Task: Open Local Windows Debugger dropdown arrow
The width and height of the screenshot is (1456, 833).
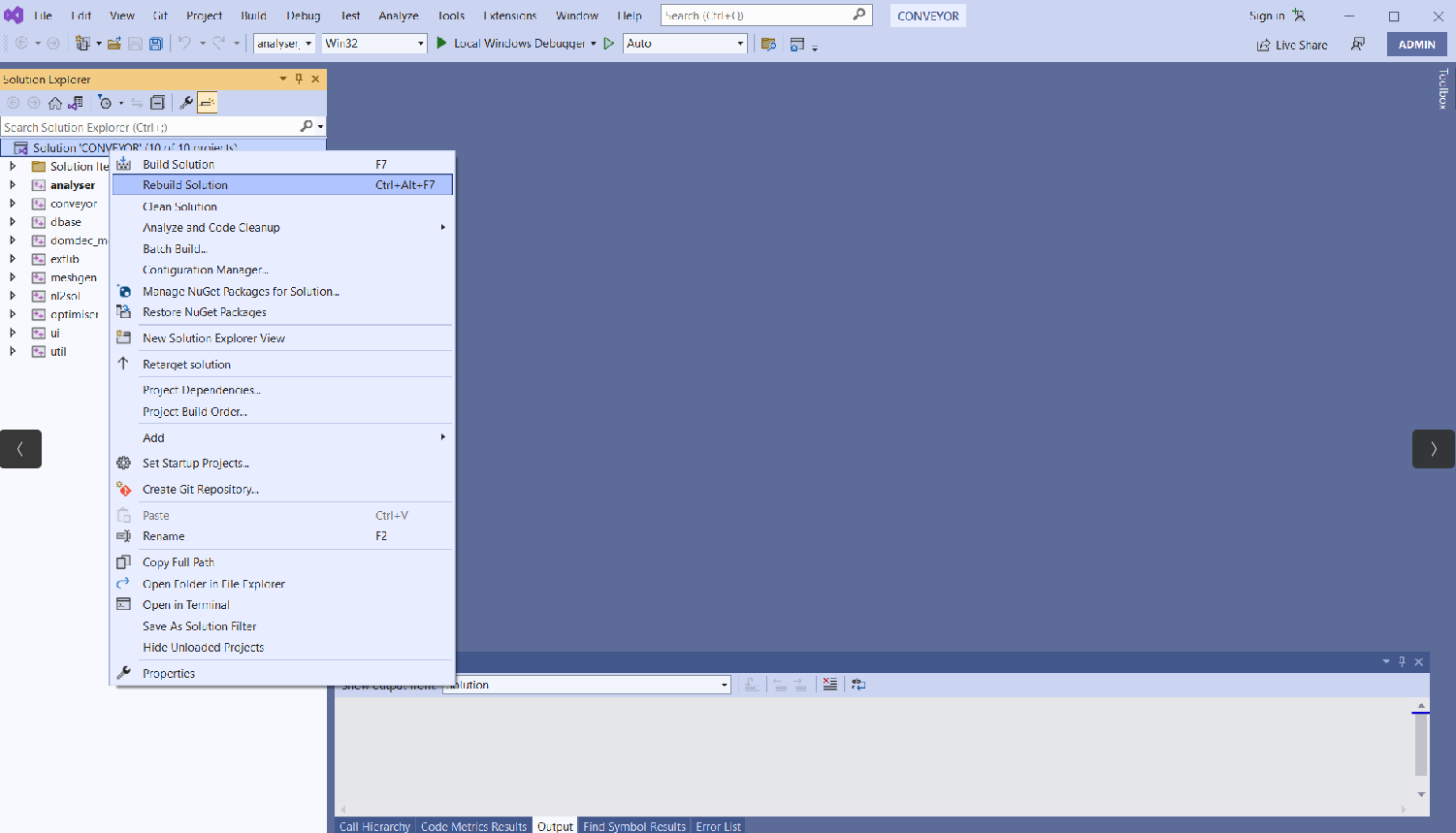Action: coord(594,44)
